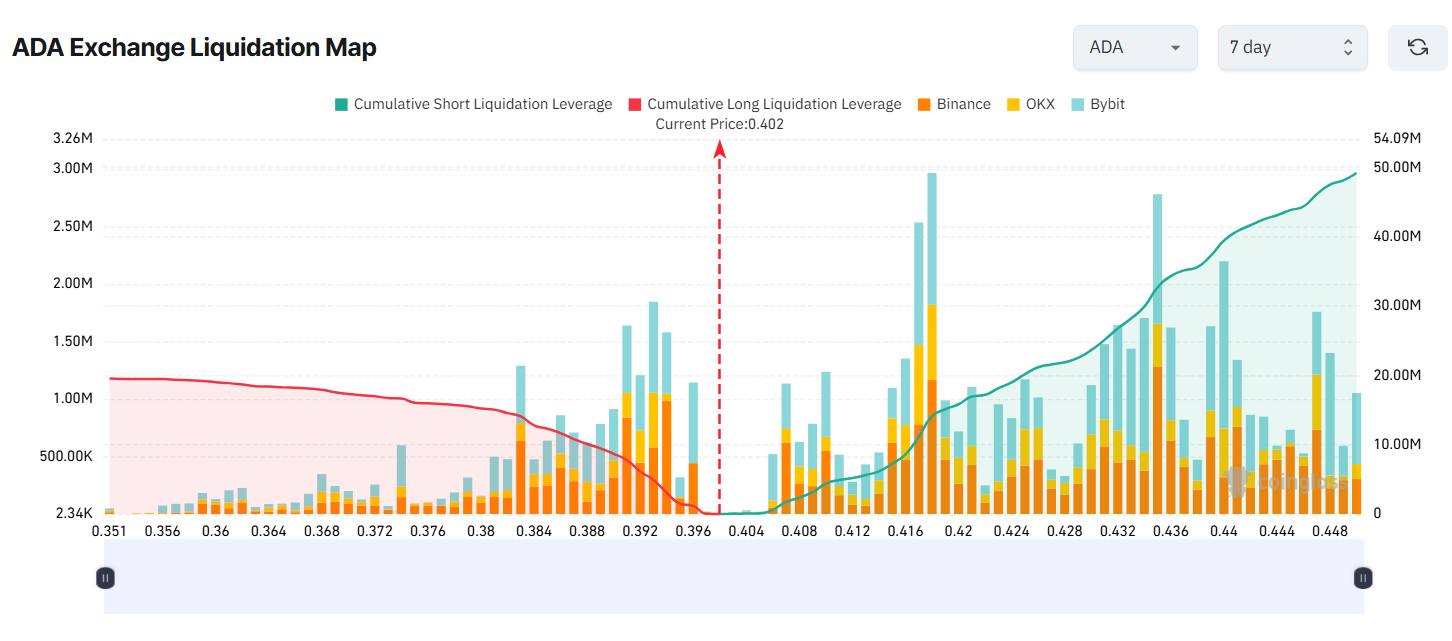Click the right range slider handle icon

click(1362, 577)
